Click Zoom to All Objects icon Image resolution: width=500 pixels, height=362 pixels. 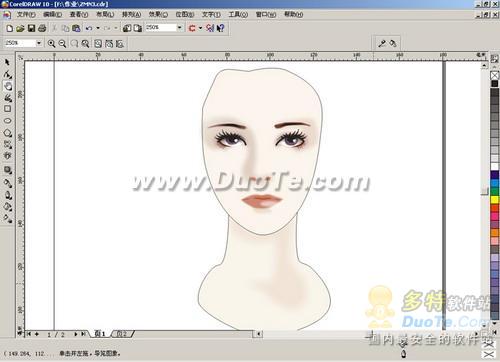click(86, 44)
